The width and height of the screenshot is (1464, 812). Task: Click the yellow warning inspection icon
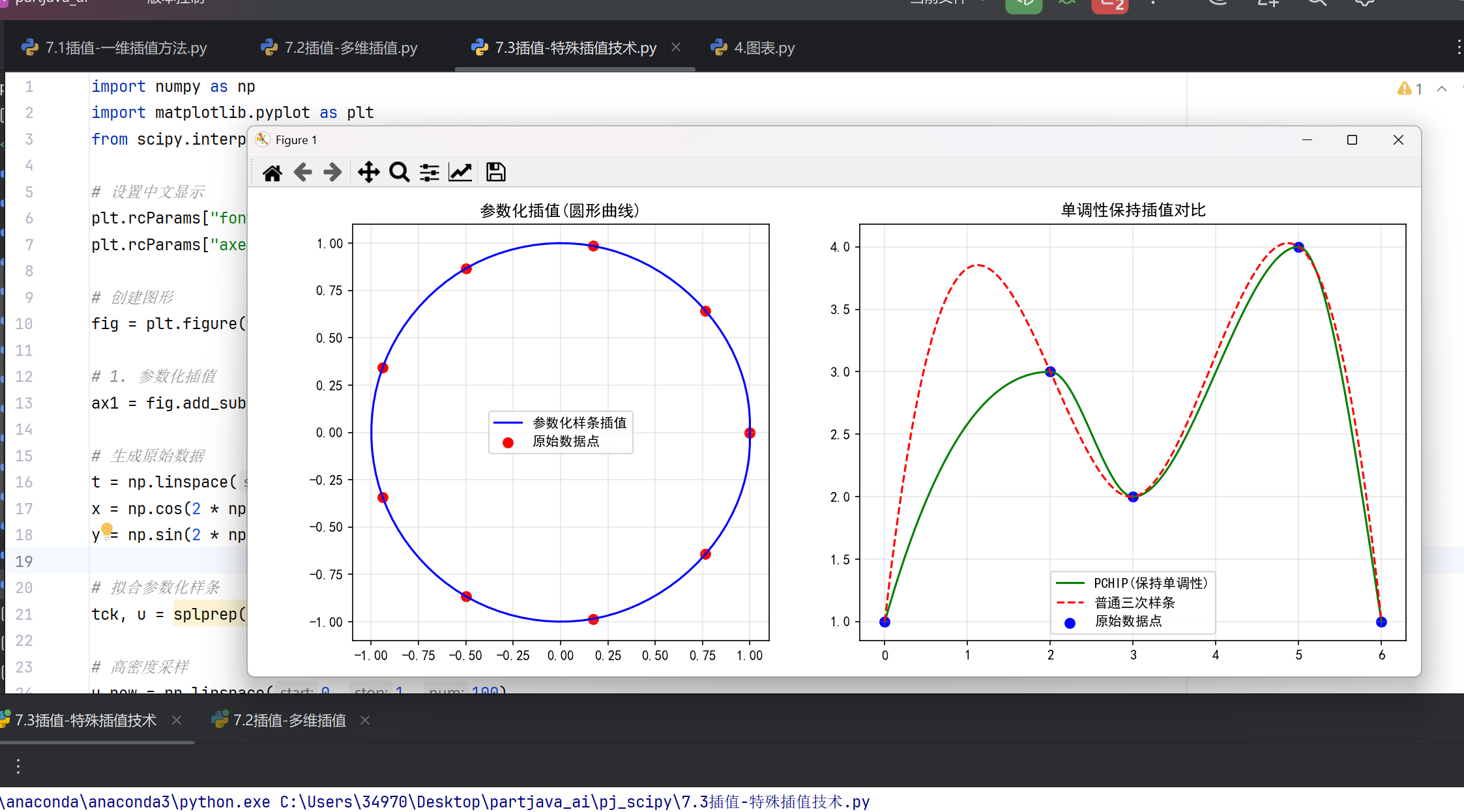(x=1404, y=89)
